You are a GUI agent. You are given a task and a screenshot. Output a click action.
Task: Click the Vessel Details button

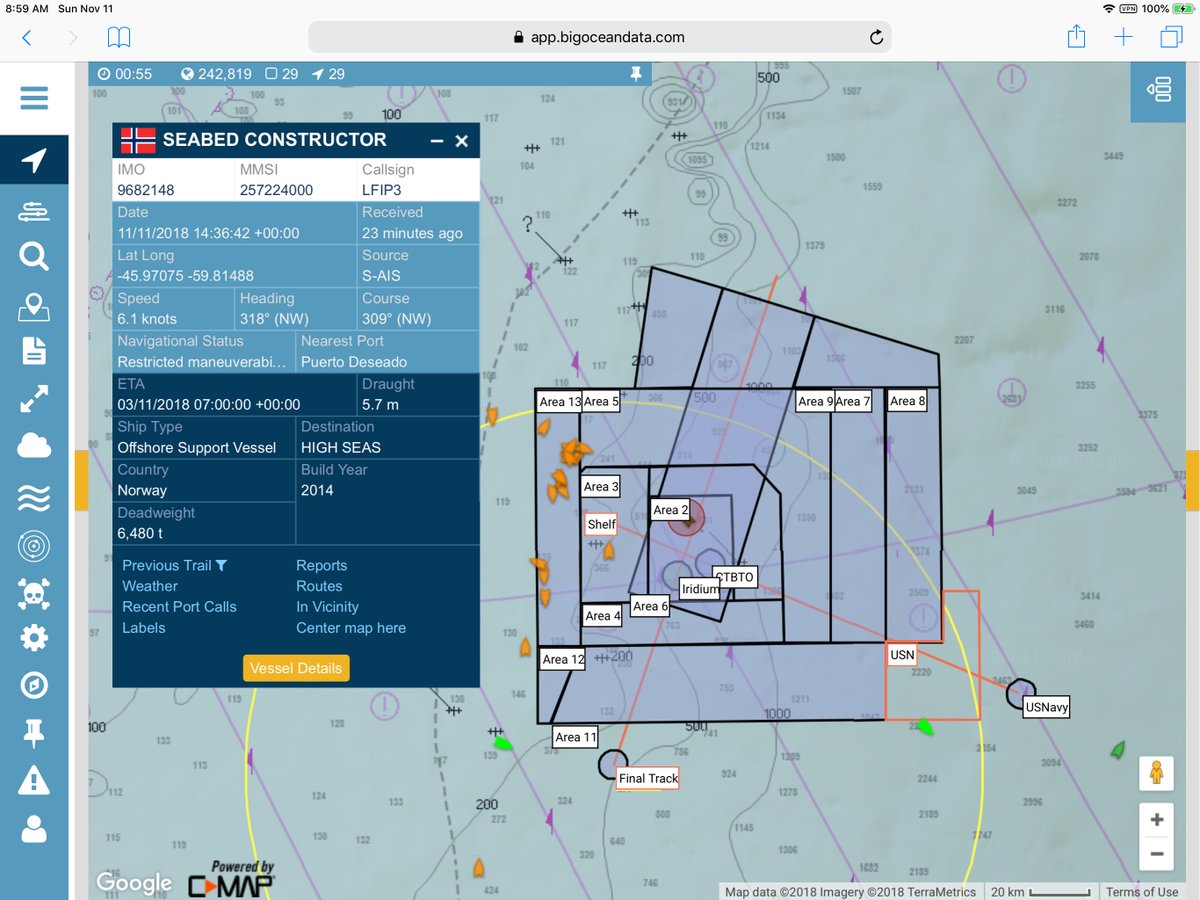[296, 668]
